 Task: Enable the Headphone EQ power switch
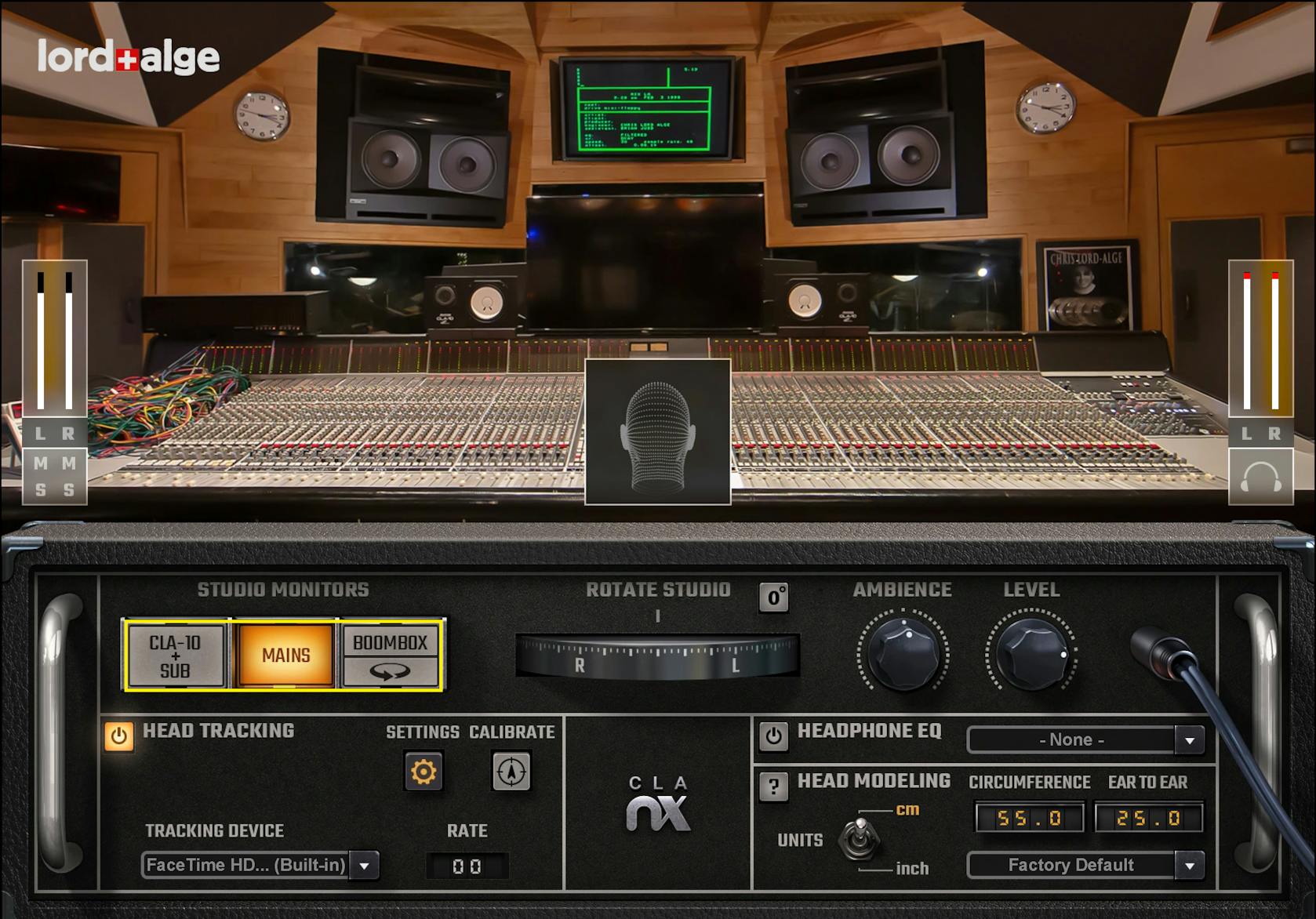click(x=775, y=736)
